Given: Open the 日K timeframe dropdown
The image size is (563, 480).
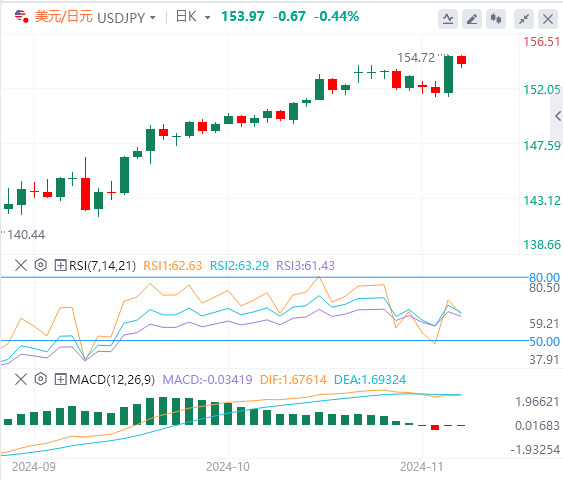Looking at the screenshot, I should point(193,17).
